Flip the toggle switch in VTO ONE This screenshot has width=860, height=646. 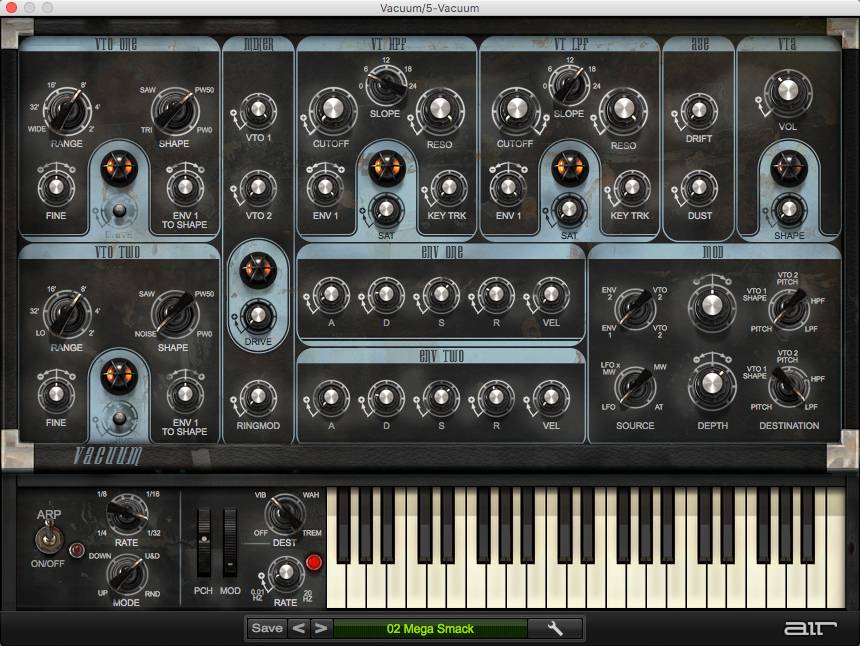tap(120, 211)
